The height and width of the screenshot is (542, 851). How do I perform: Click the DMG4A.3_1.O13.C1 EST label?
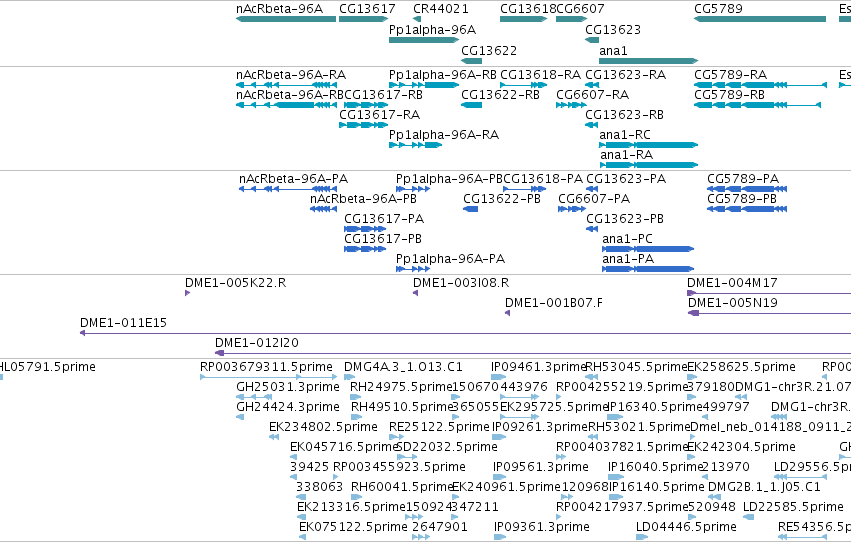tap(403, 367)
